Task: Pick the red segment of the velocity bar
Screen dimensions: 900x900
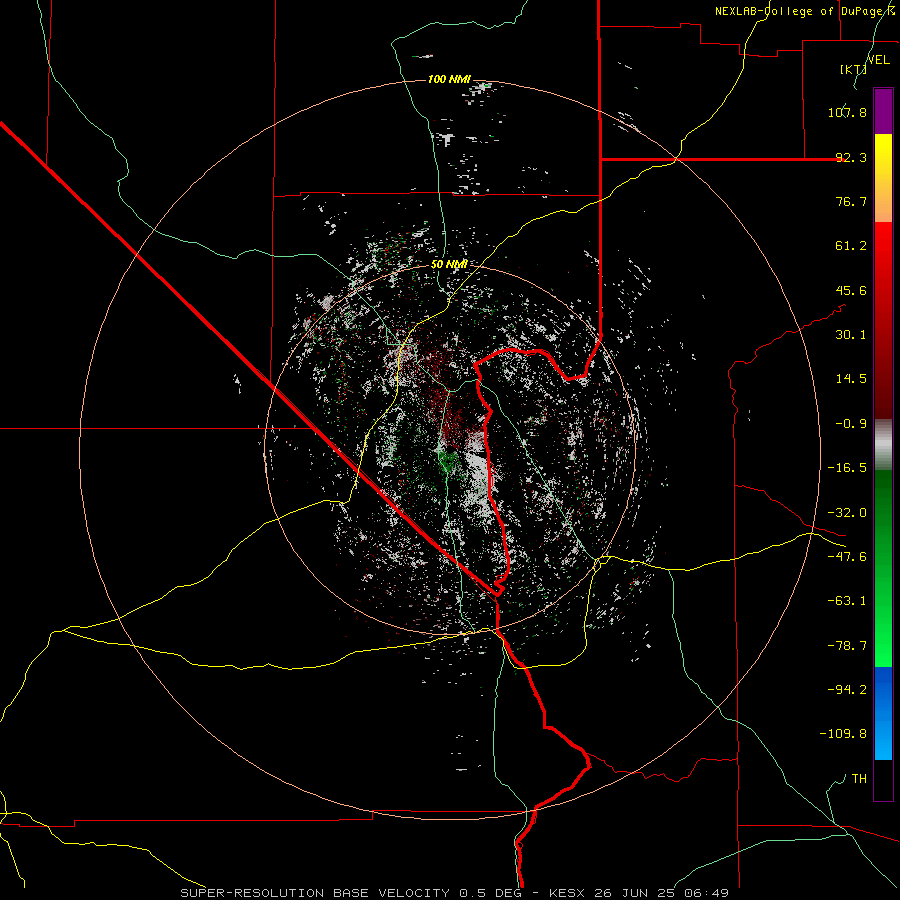Action: pos(883,320)
